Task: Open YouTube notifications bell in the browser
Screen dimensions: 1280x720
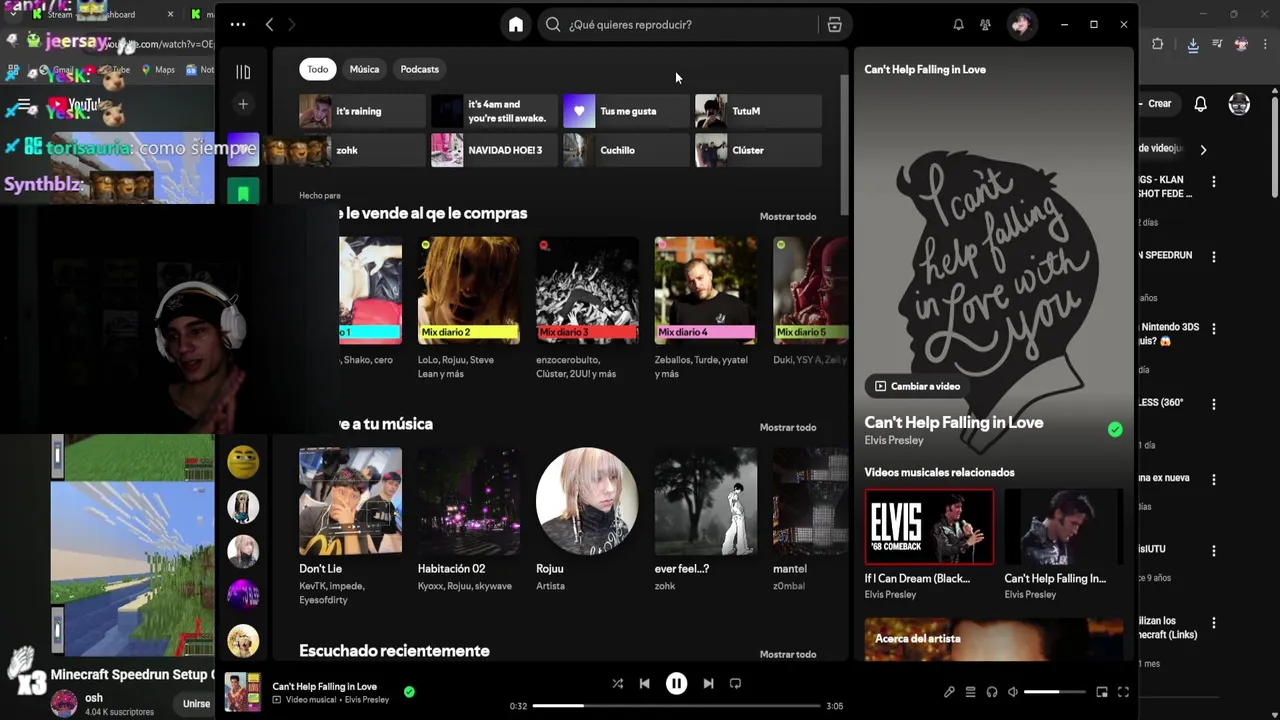Action: (x=1201, y=104)
